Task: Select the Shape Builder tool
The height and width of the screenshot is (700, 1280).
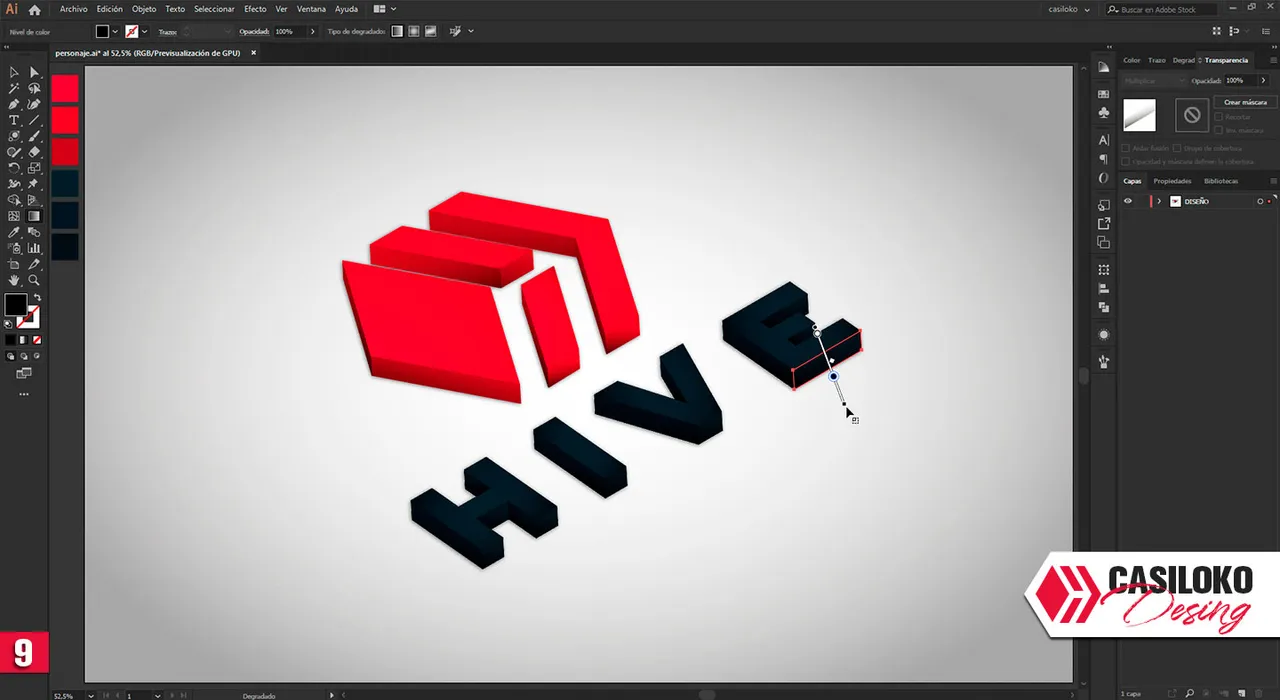Action: click(x=14, y=200)
